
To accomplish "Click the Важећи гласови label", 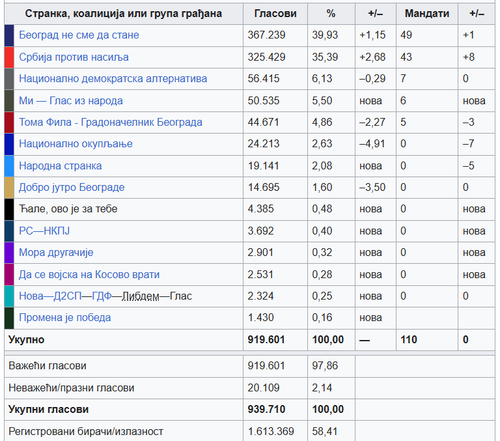I will coord(47,366).
